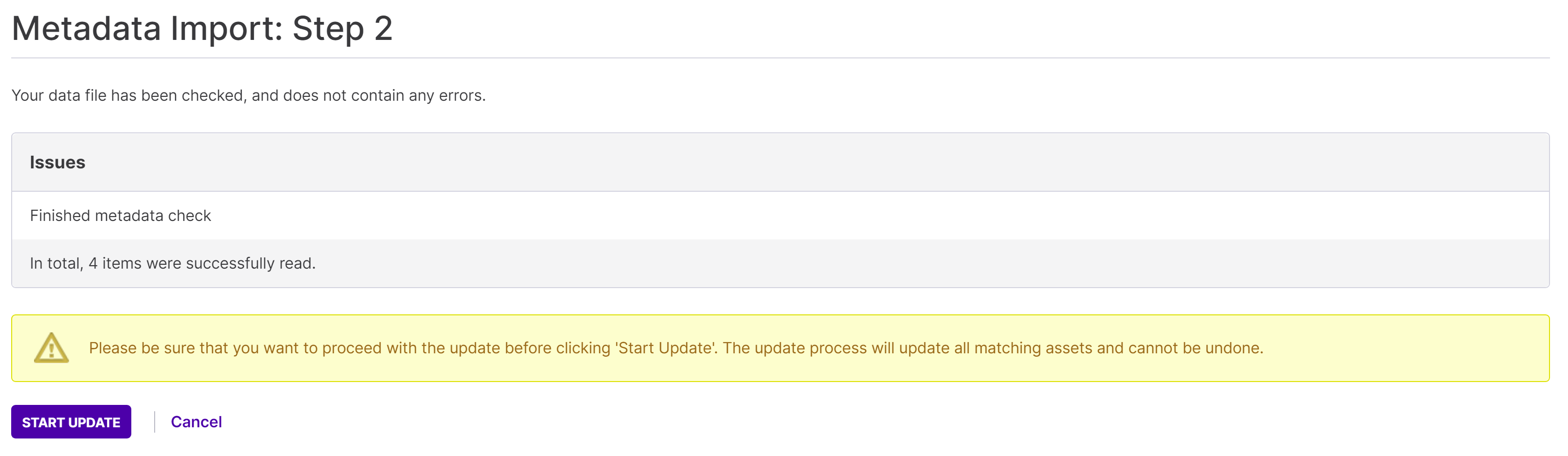The image size is (1568, 456).
Task: Click the horizontal rule under the title
Action: click(x=780, y=58)
